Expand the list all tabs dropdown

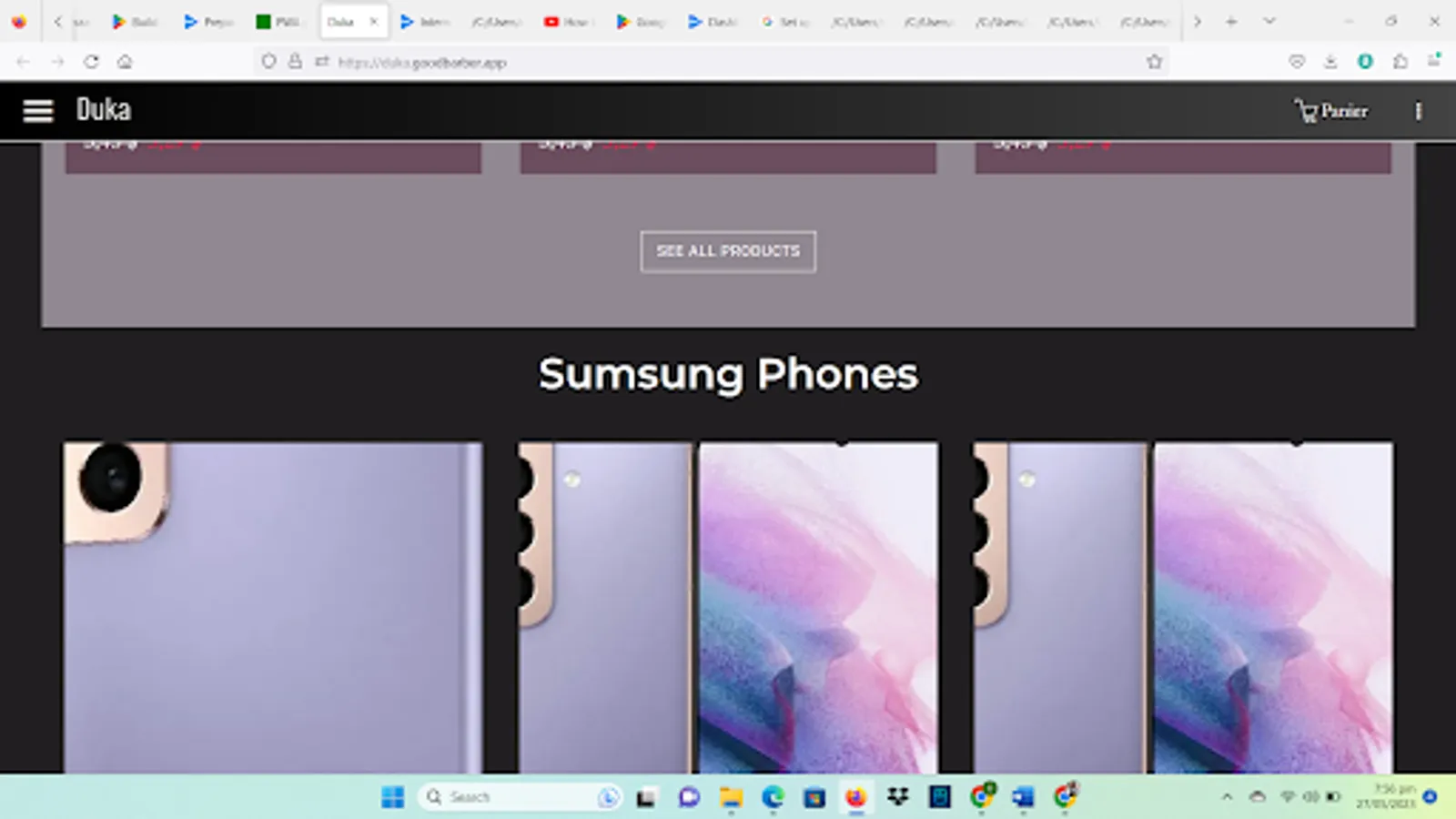(1269, 22)
